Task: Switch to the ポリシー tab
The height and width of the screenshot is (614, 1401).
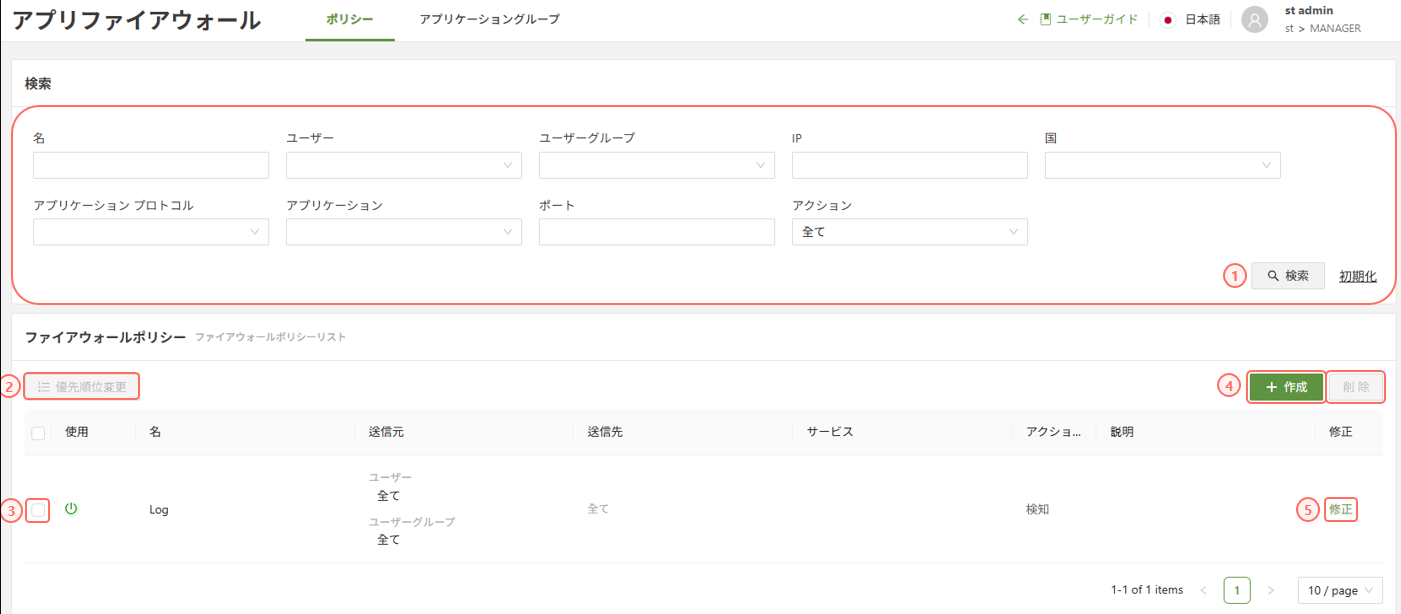Action: (350, 19)
